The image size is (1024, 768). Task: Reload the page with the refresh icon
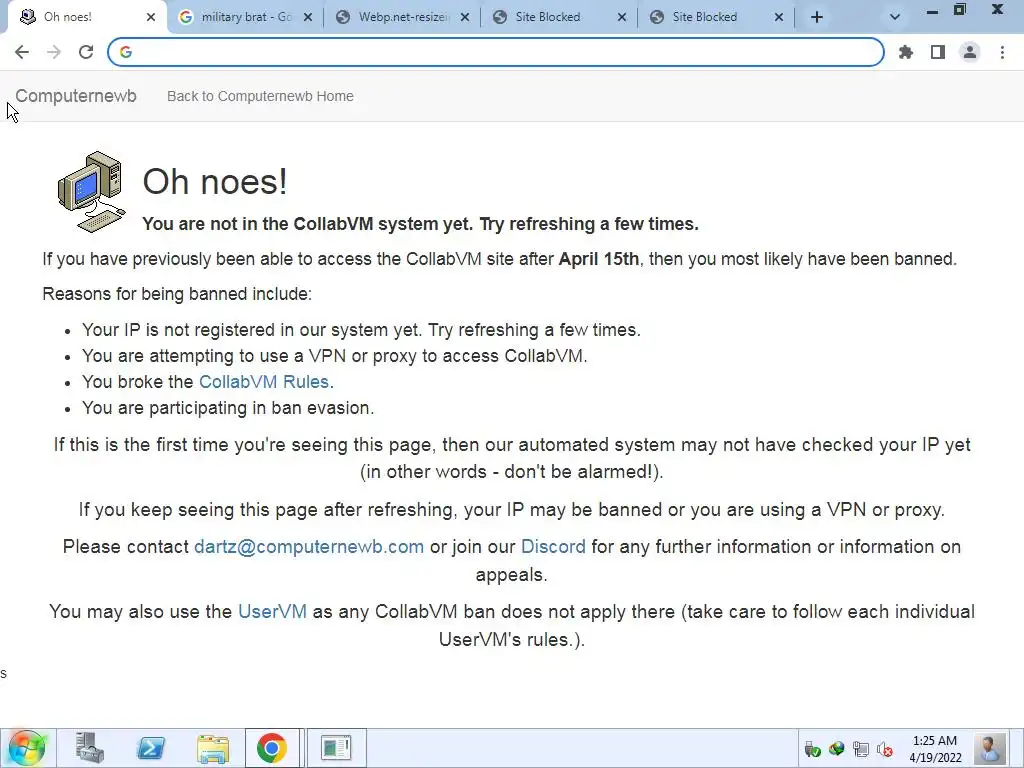86,52
